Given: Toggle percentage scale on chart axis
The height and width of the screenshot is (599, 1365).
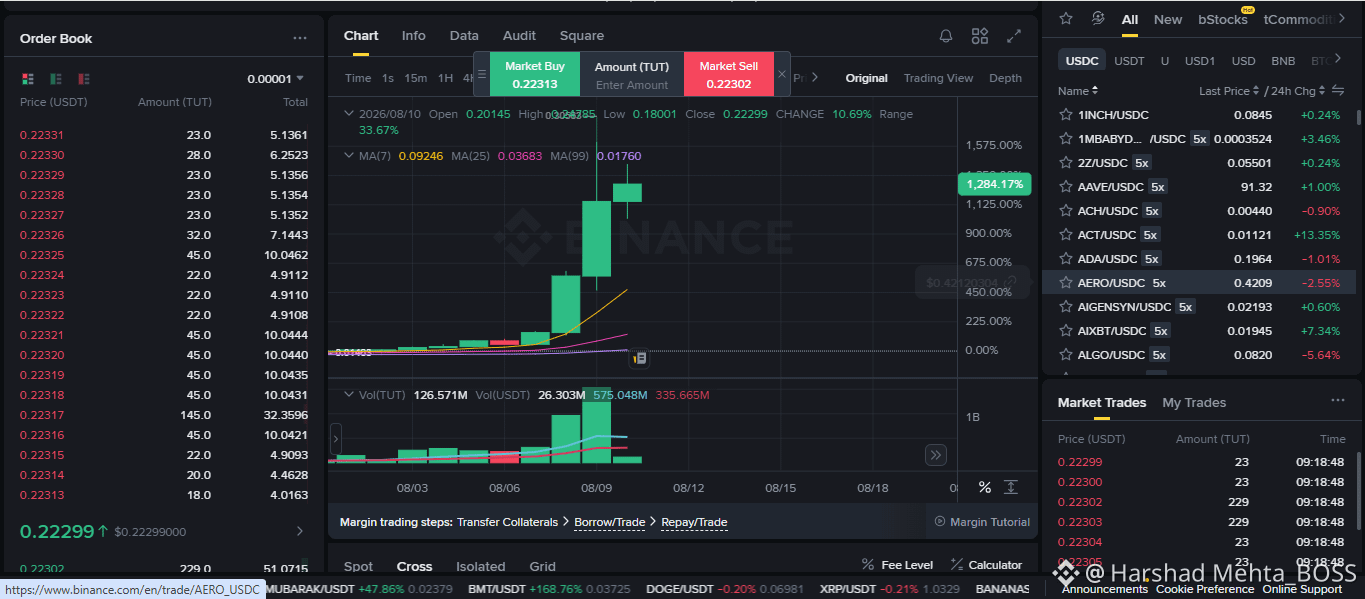Looking at the screenshot, I should [985, 487].
